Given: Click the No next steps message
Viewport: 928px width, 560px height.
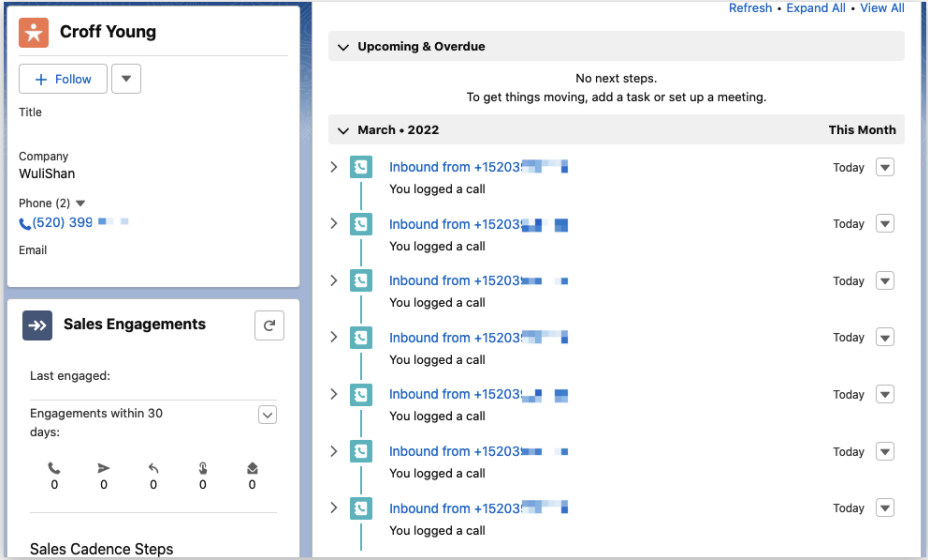Looking at the screenshot, I should click(x=616, y=78).
